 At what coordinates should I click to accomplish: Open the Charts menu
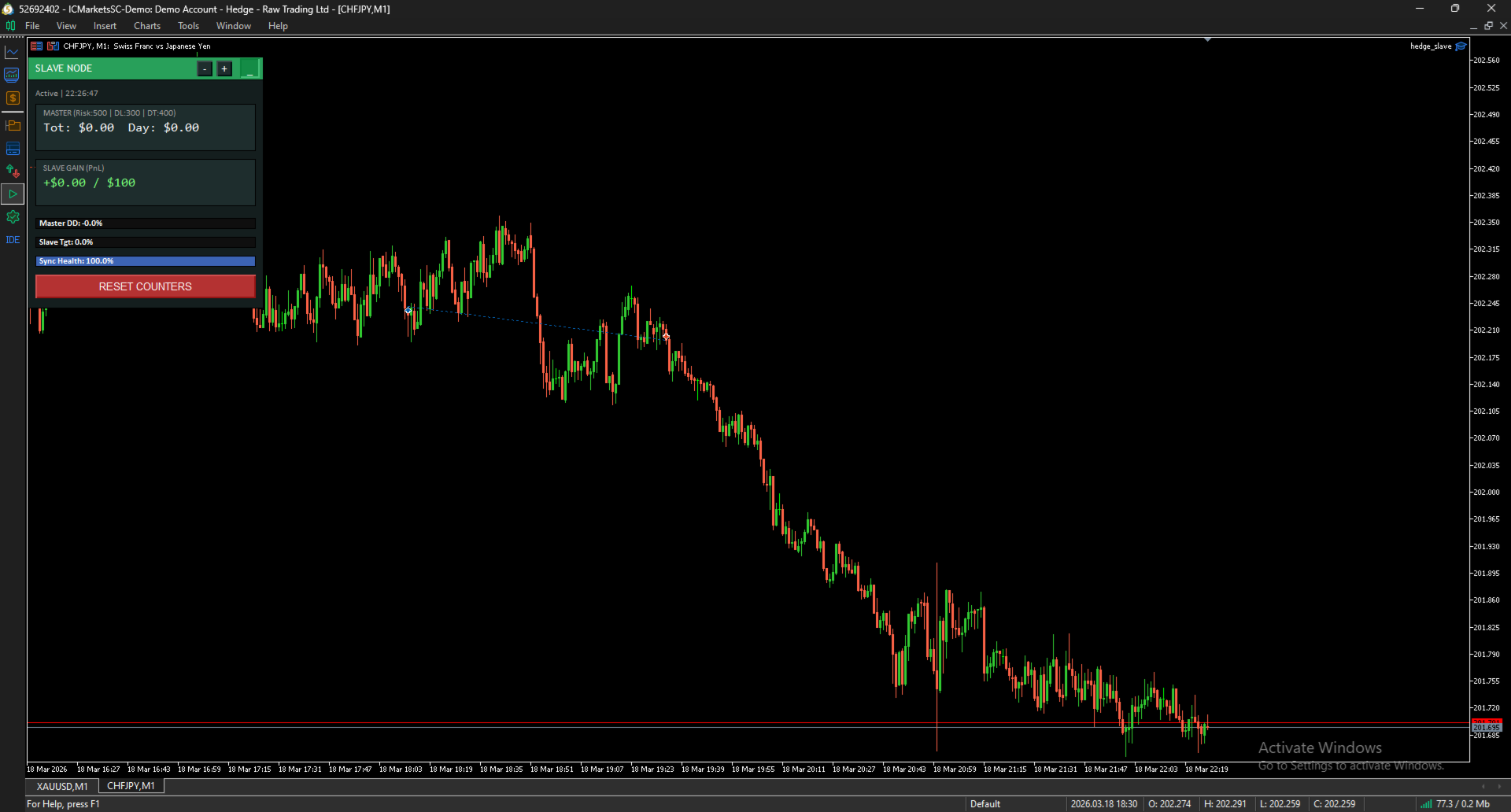point(147,26)
